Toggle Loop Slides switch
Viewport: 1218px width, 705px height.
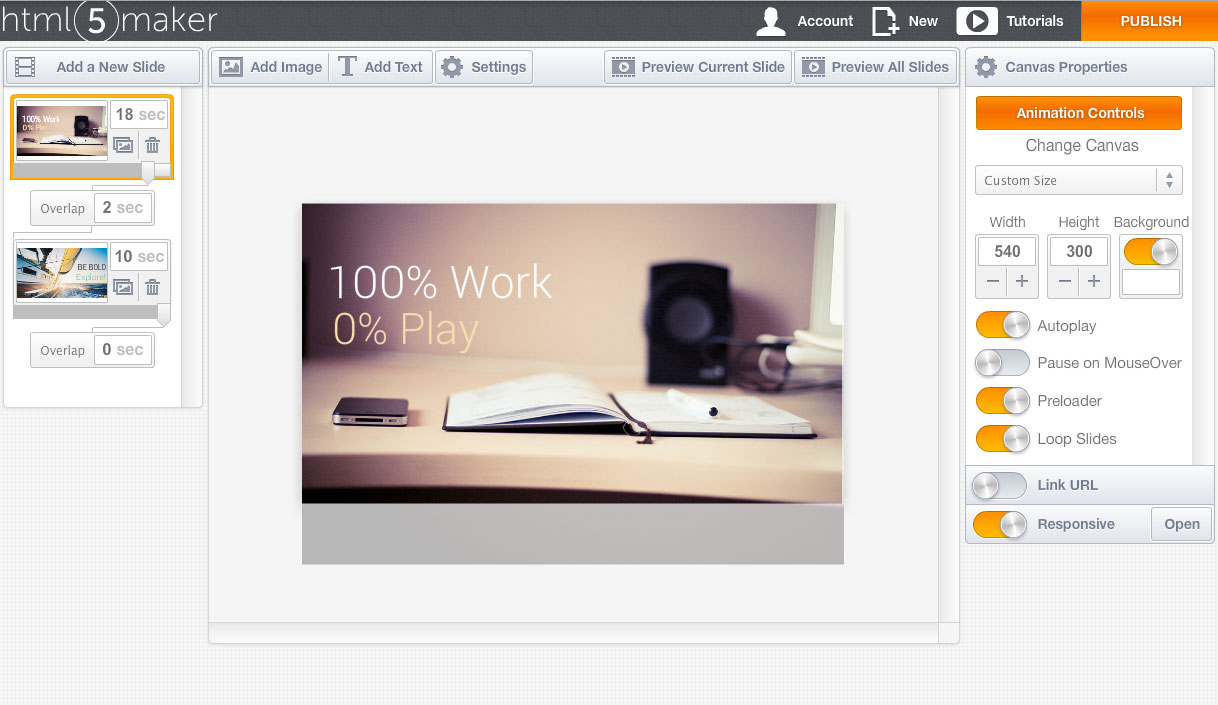(x=1003, y=438)
